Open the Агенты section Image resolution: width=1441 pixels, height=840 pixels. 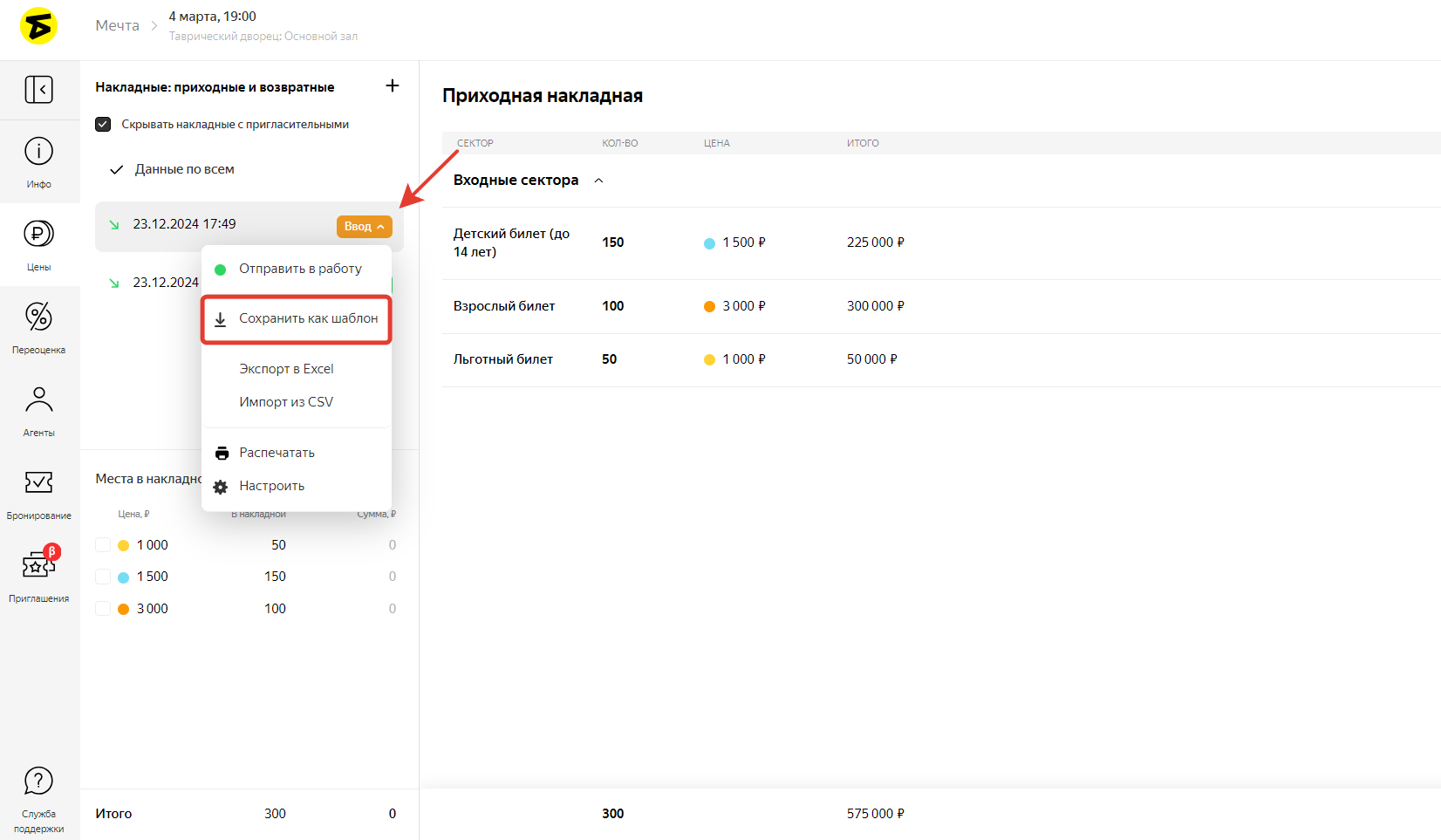tap(38, 410)
